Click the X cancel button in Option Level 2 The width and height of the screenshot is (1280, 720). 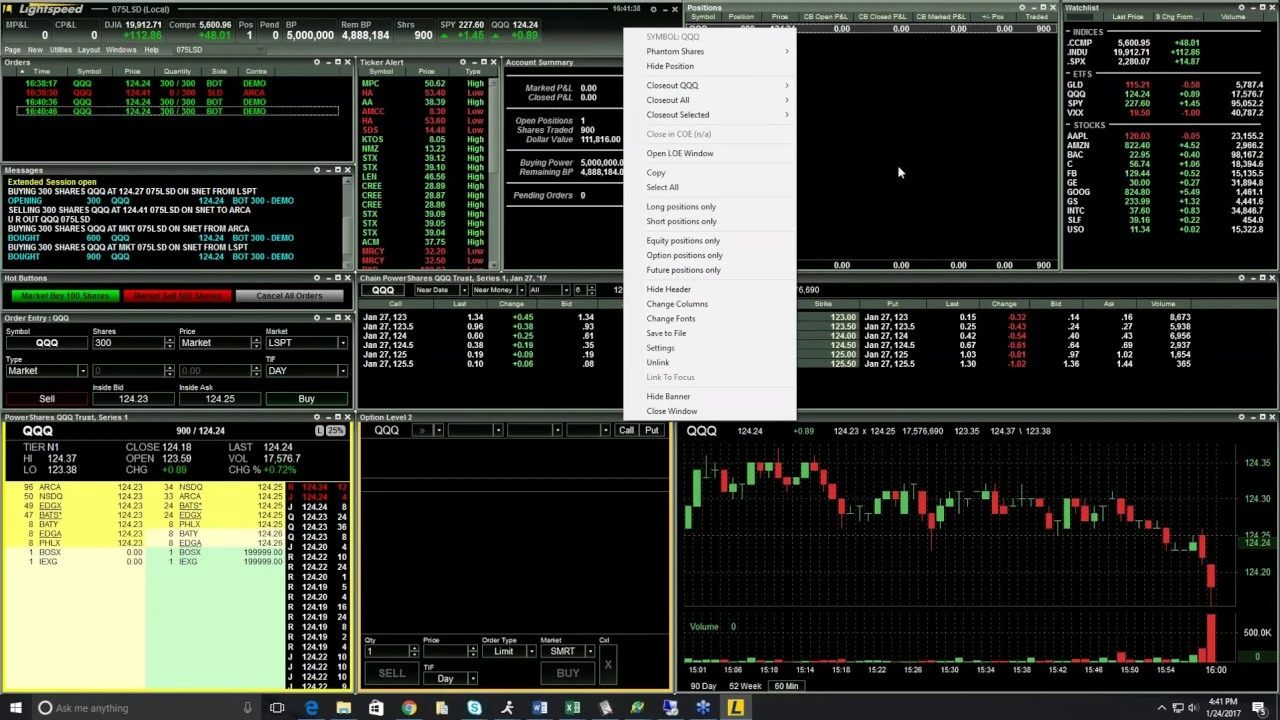(x=607, y=664)
